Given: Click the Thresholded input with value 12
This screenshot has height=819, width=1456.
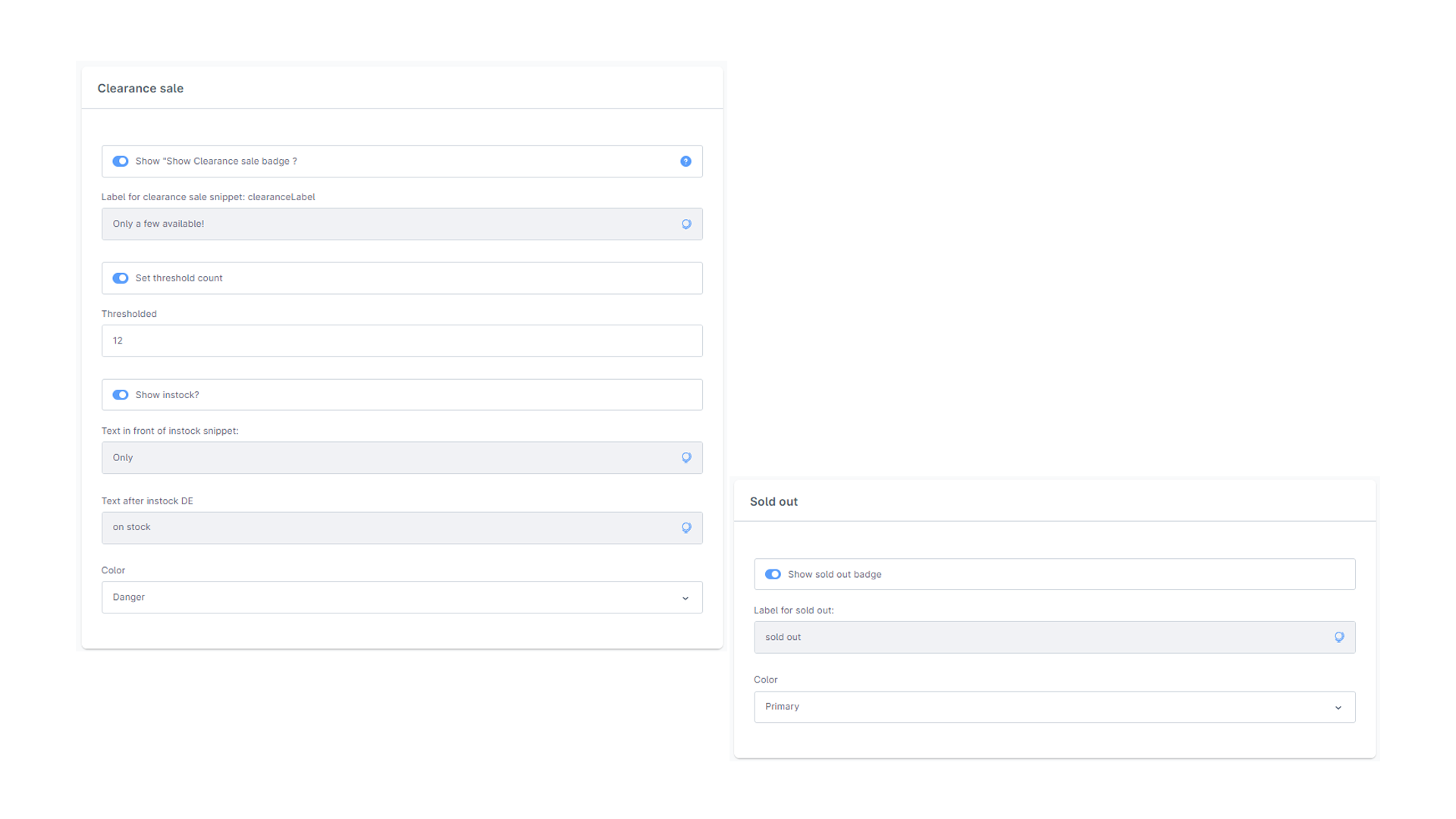Looking at the screenshot, I should click(x=402, y=341).
